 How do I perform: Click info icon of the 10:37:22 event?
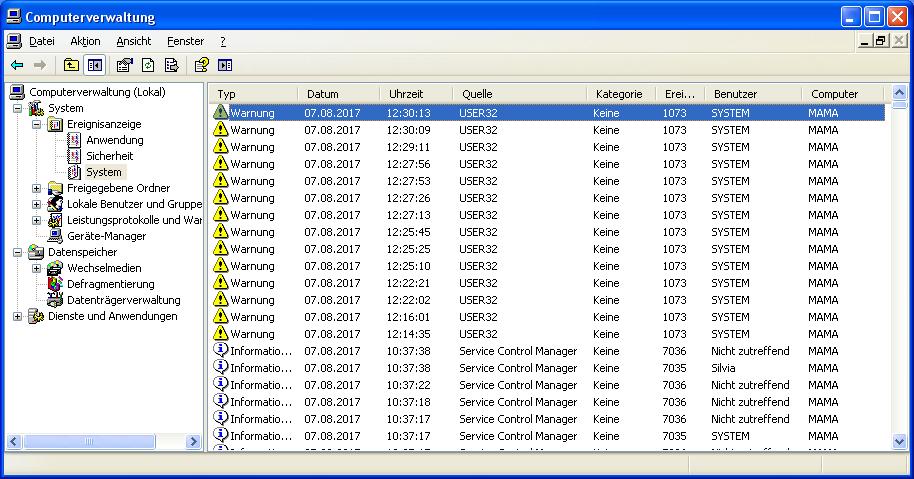220,383
